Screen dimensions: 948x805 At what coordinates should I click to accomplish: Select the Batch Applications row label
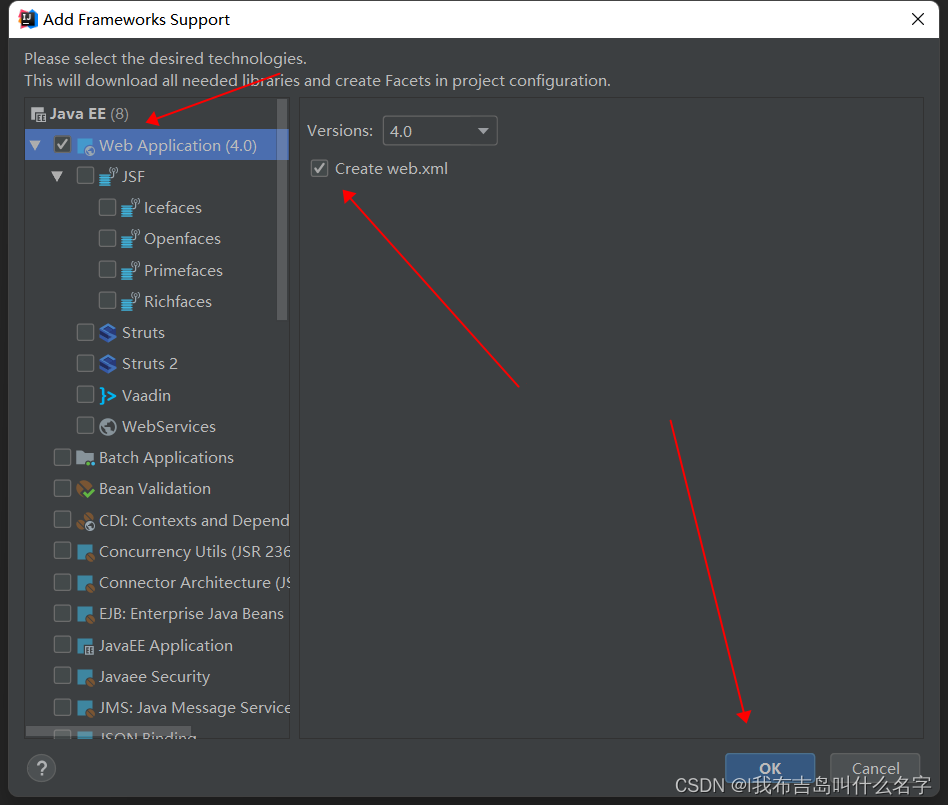[x=166, y=458]
